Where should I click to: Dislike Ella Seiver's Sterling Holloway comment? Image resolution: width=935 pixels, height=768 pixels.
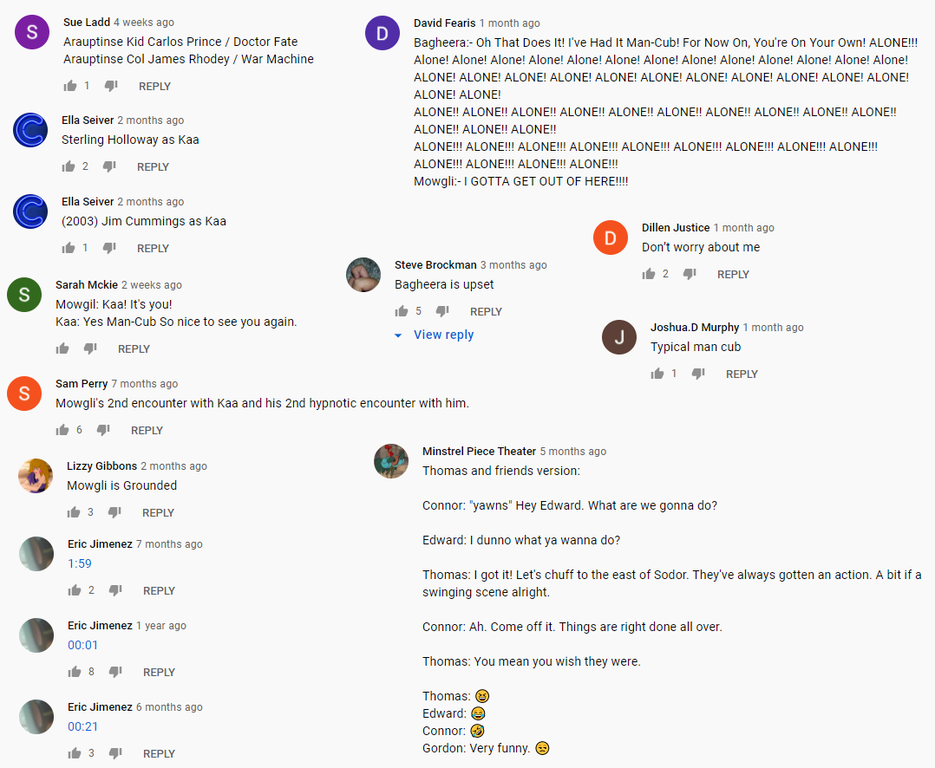click(109, 167)
